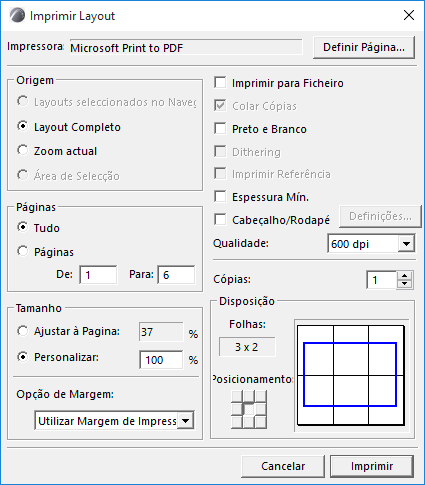Decrease Cópias with down arrow
The height and width of the screenshot is (485, 425).
click(x=405, y=284)
